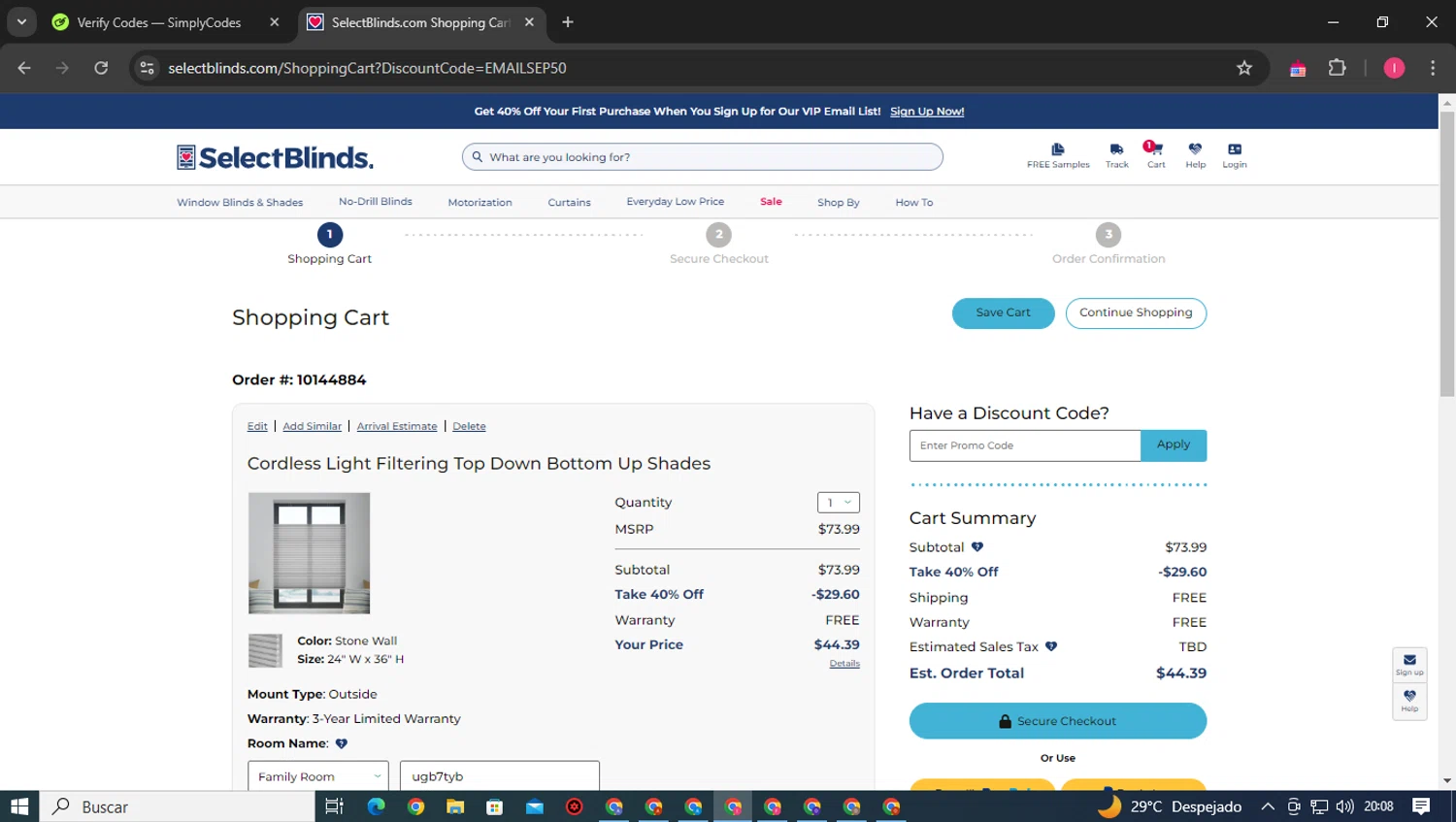This screenshot has width=1456, height=822.
Task: Open Windows Start menu
Action: 19,806
